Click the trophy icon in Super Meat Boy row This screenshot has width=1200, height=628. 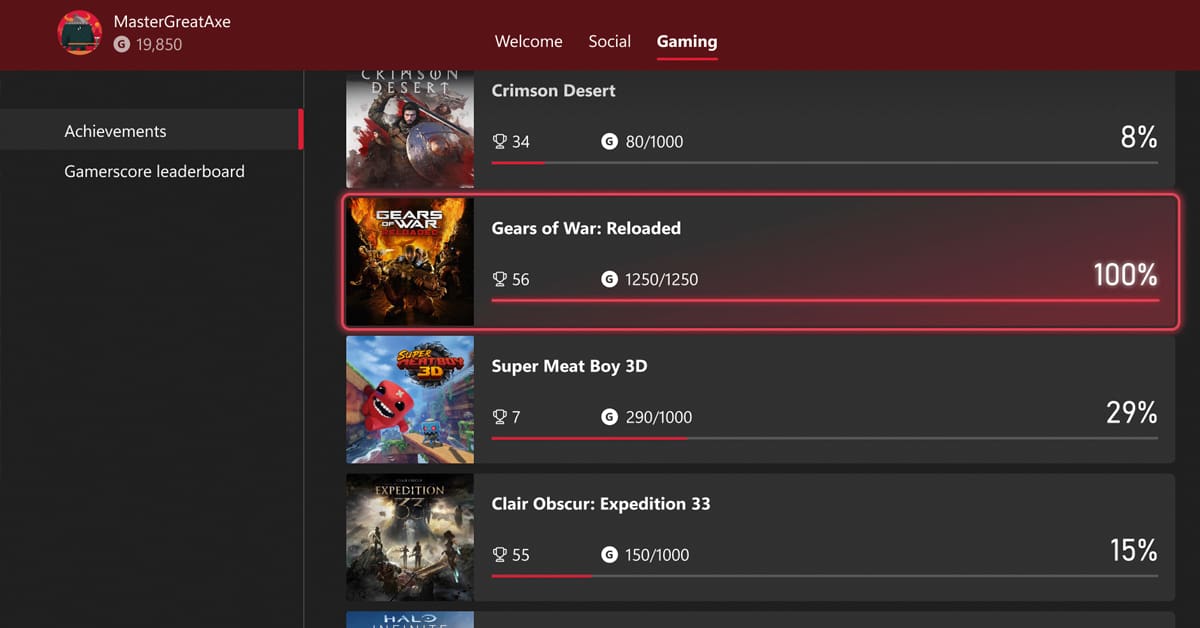[500, 417]
